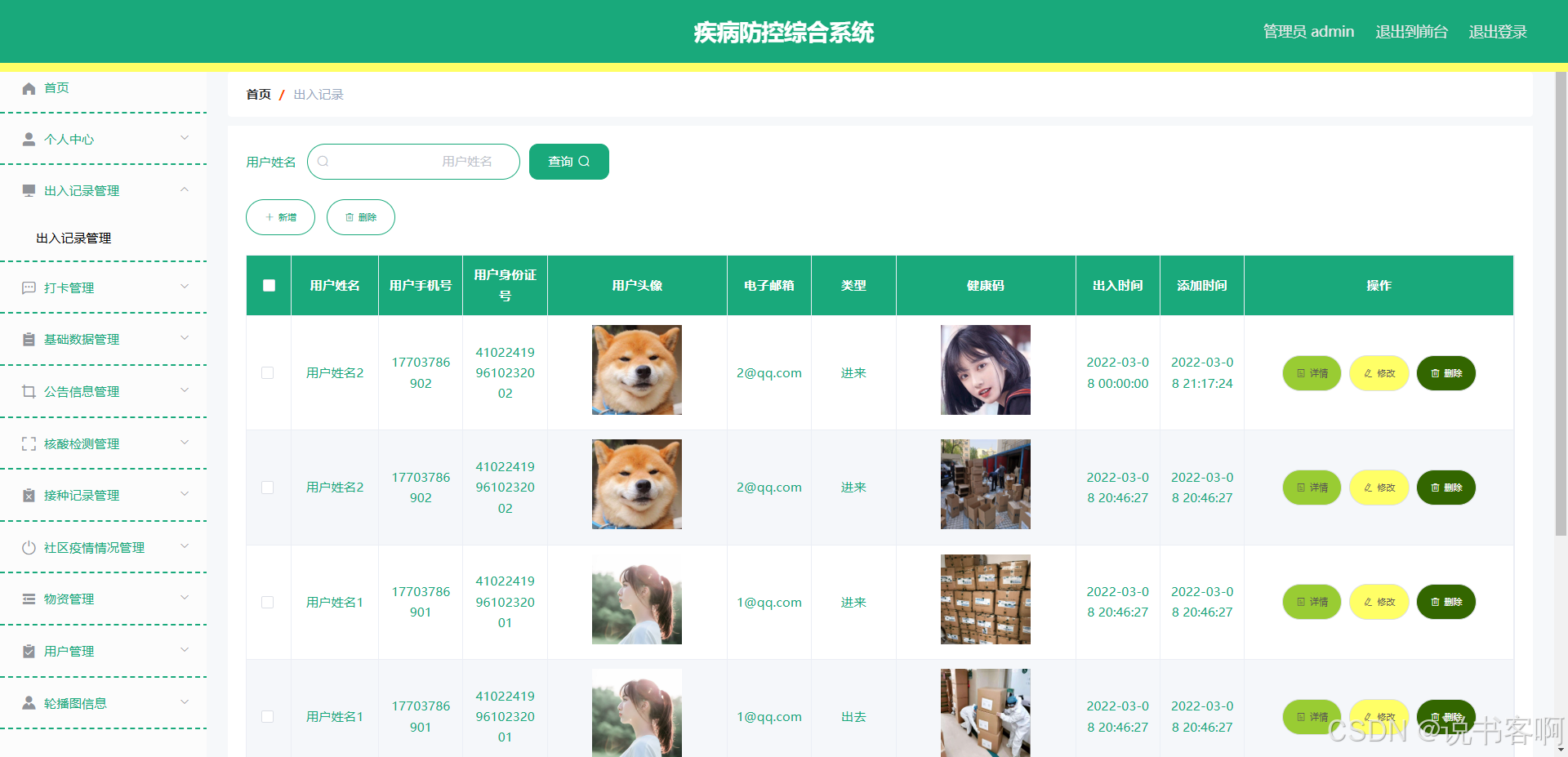
Task: Click the 新增 add button
Action: [280, 217]
